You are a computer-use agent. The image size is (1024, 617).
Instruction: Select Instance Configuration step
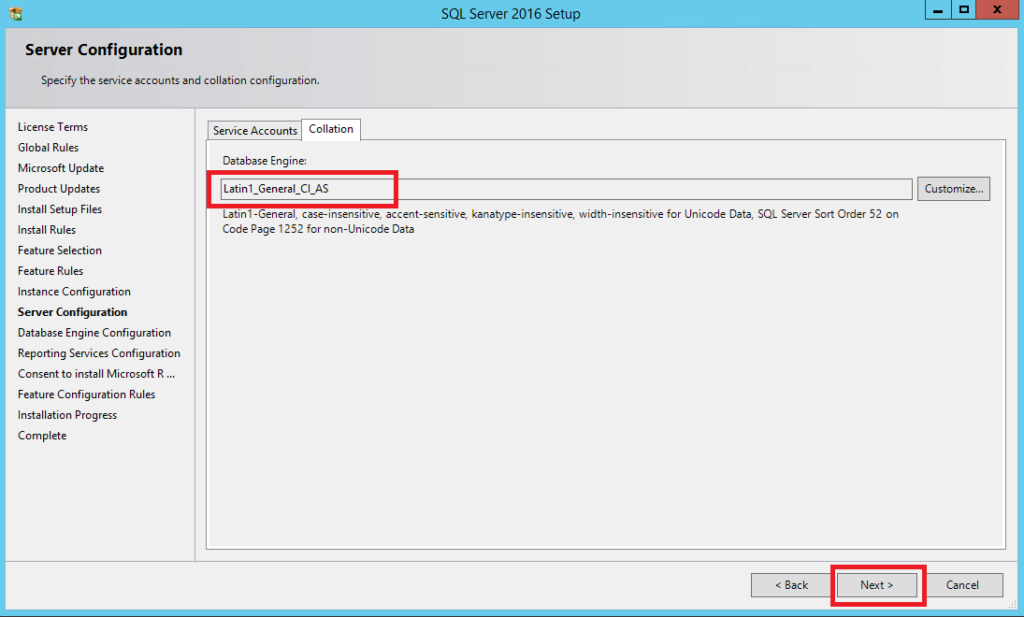point(74,292)
